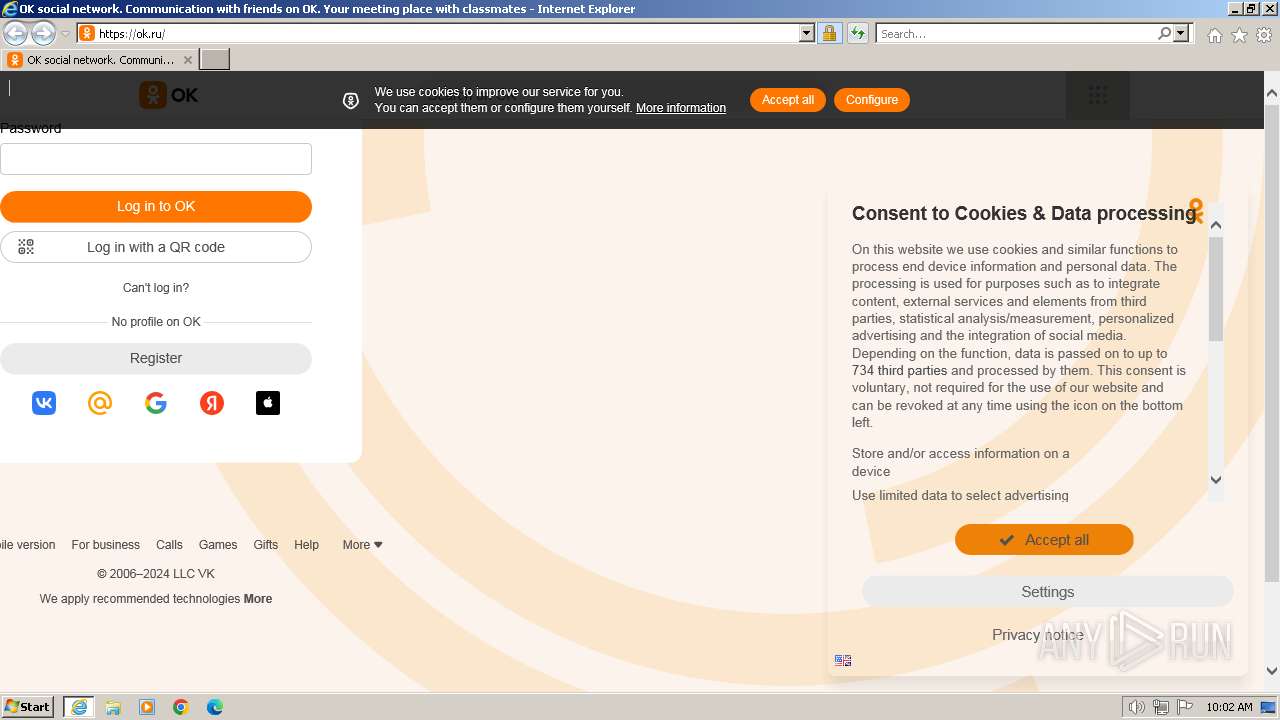The width and height of the screenshot is (1280, 720).
Task: Open the Help footer link
Action: pyautogui.click(x=306, y=545)
